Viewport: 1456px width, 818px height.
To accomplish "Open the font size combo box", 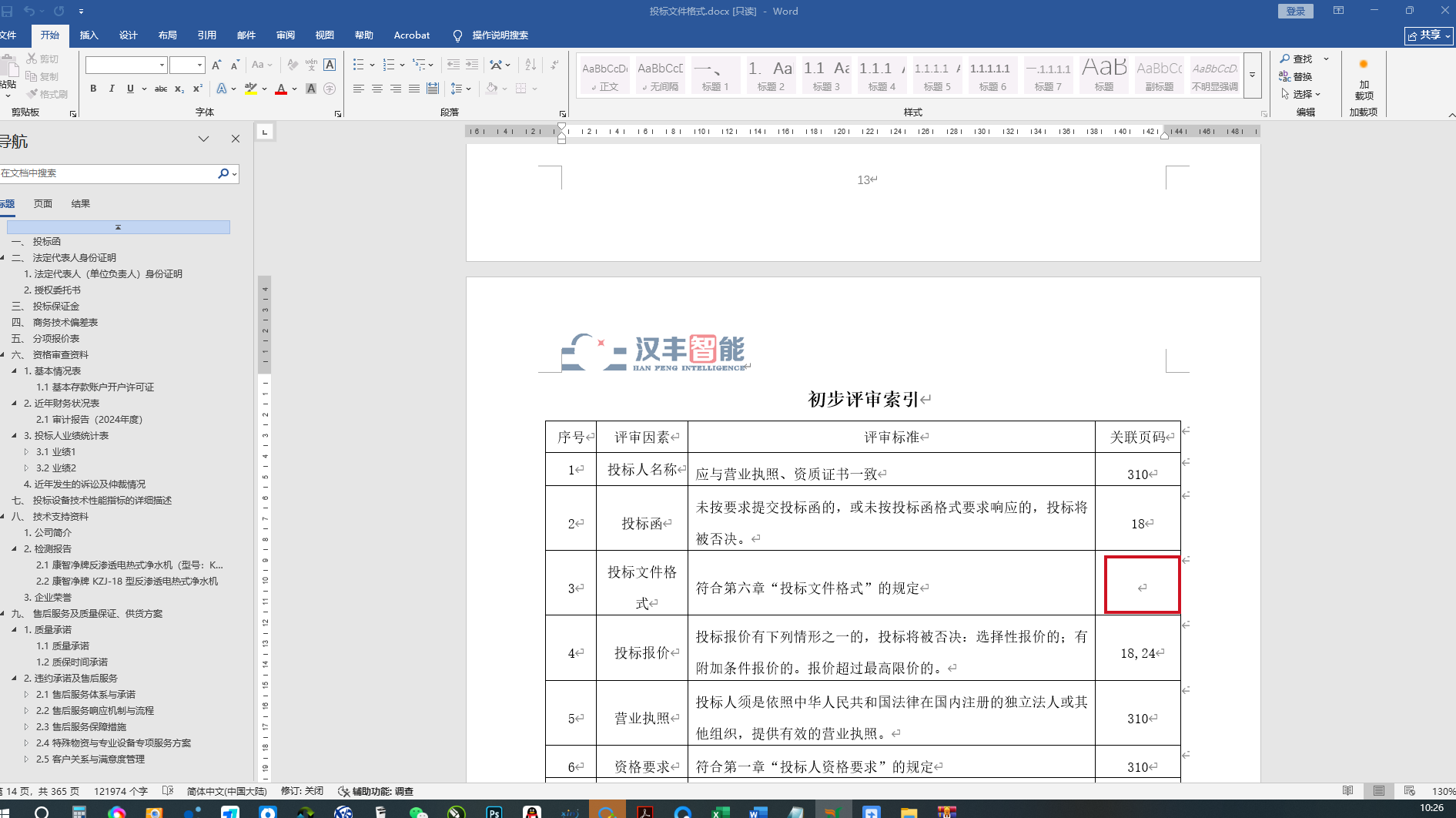I will tap(187, 65).
